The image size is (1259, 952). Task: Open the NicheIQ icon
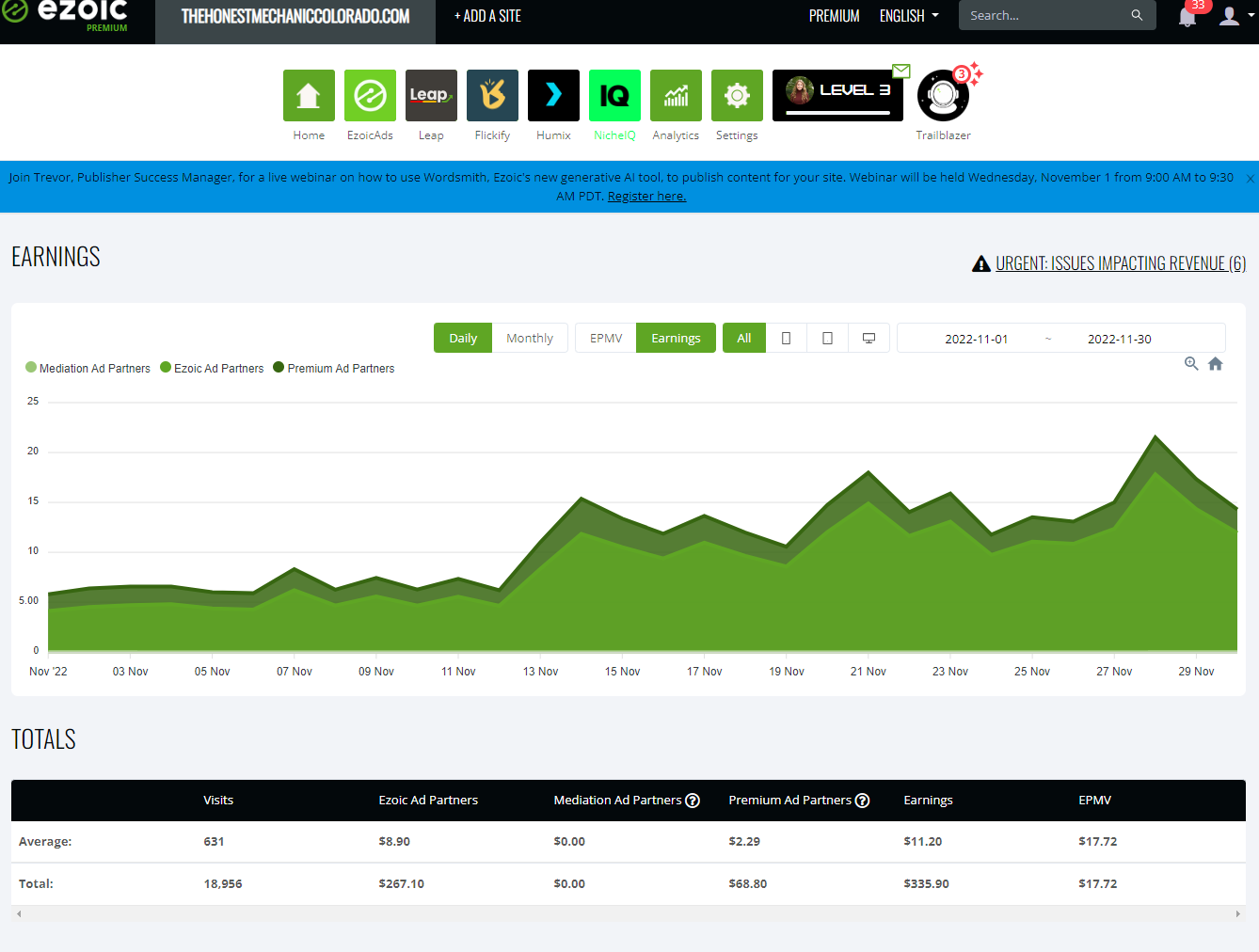click(614, 95)
